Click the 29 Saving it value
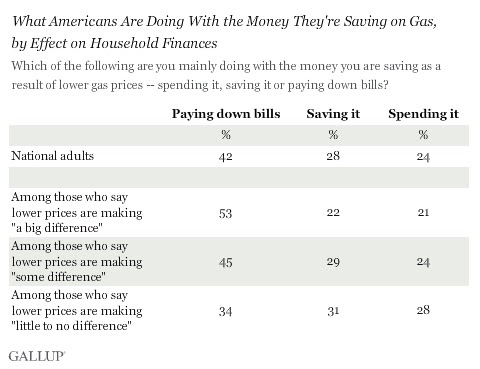 pyautogui.click(x=333, y=262)
